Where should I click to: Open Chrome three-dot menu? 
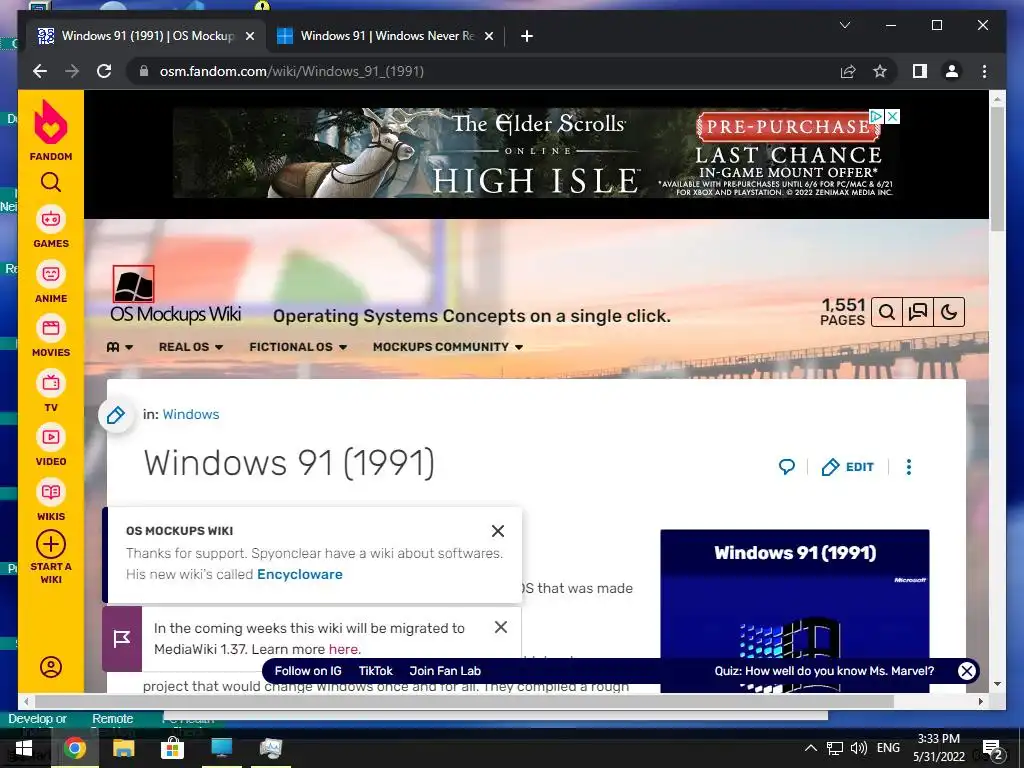(x=984, y=71)
